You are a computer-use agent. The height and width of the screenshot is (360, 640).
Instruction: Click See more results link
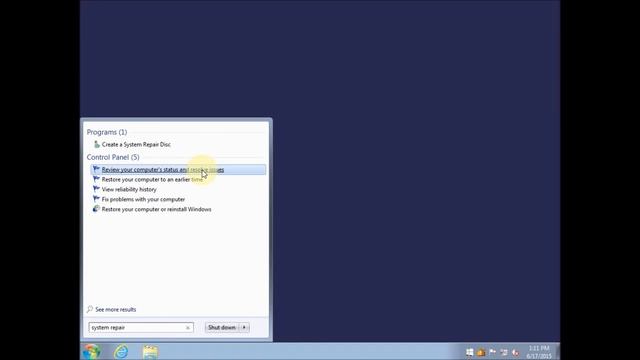[x=116, y=309]
